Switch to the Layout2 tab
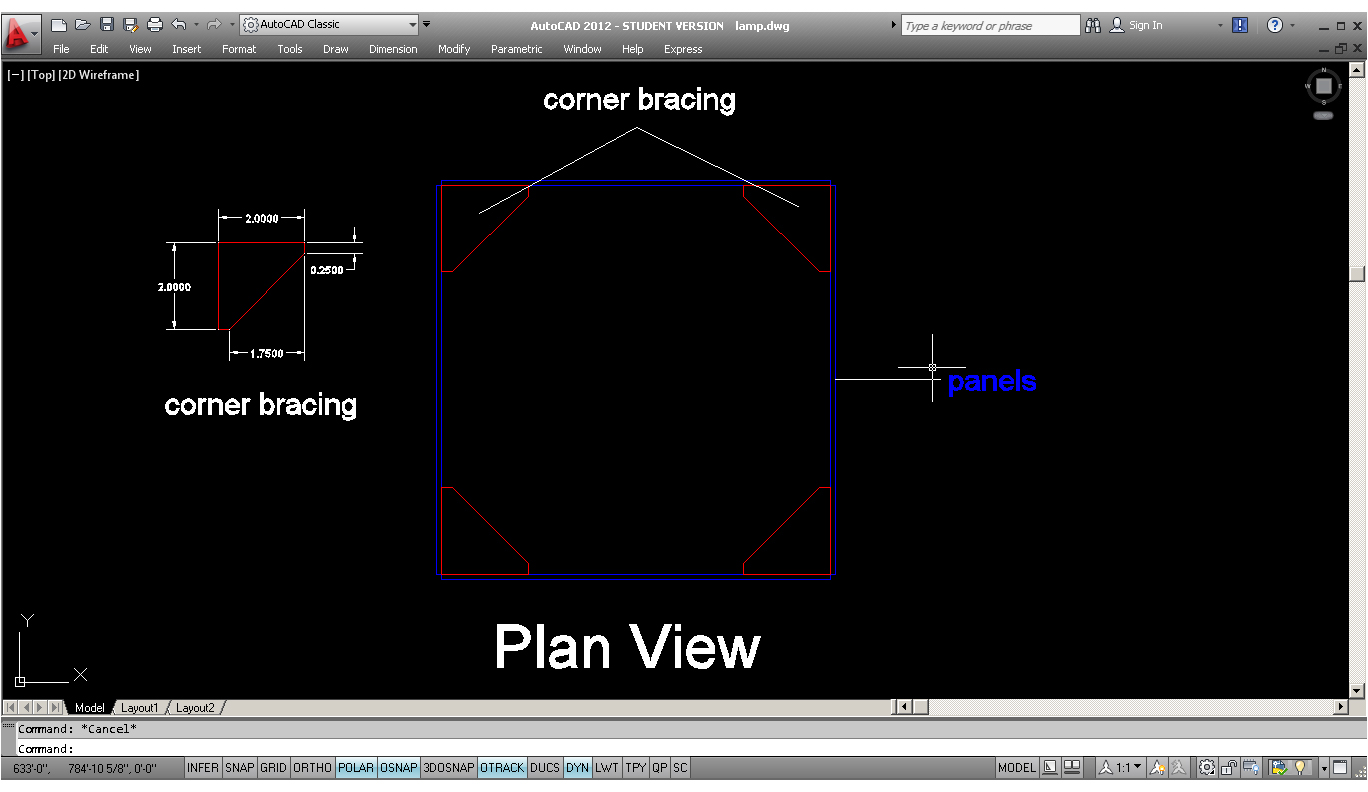The image size is (1368, 792). [x=195, y=708]
